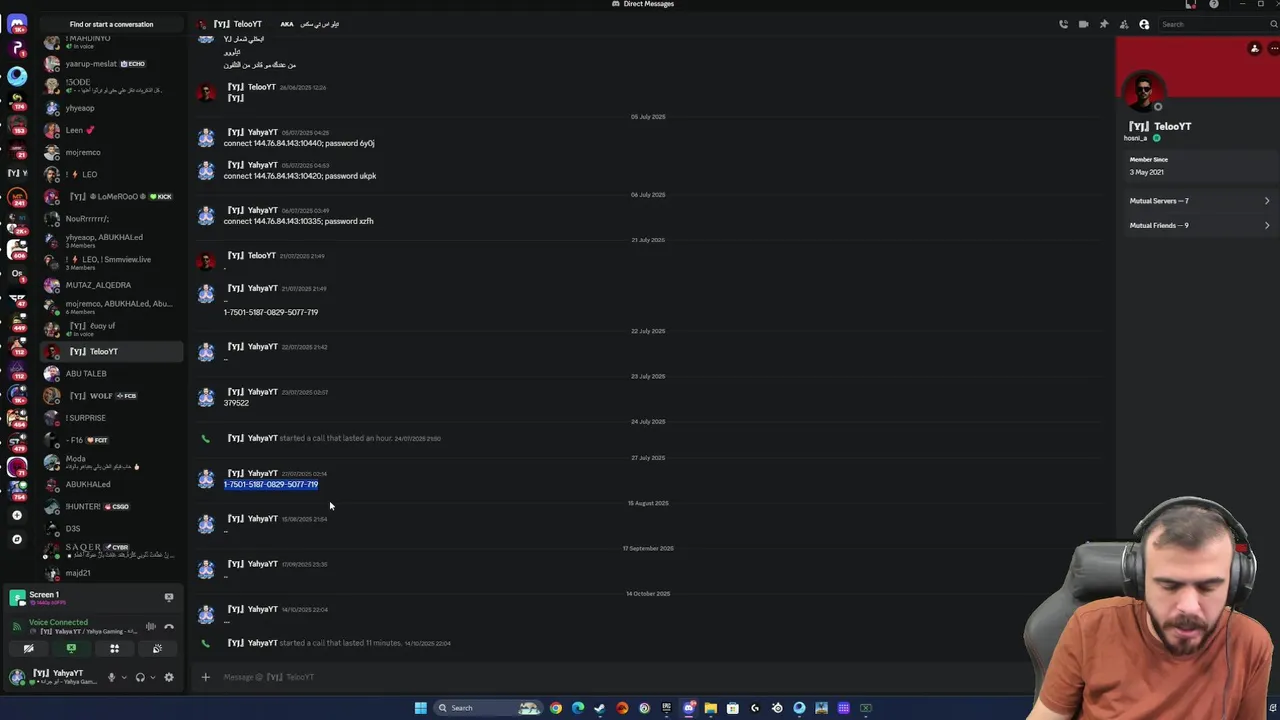Click Voice Connected status text
The height and width of the screenshot is (720, 1280).
tap(58, 622)
